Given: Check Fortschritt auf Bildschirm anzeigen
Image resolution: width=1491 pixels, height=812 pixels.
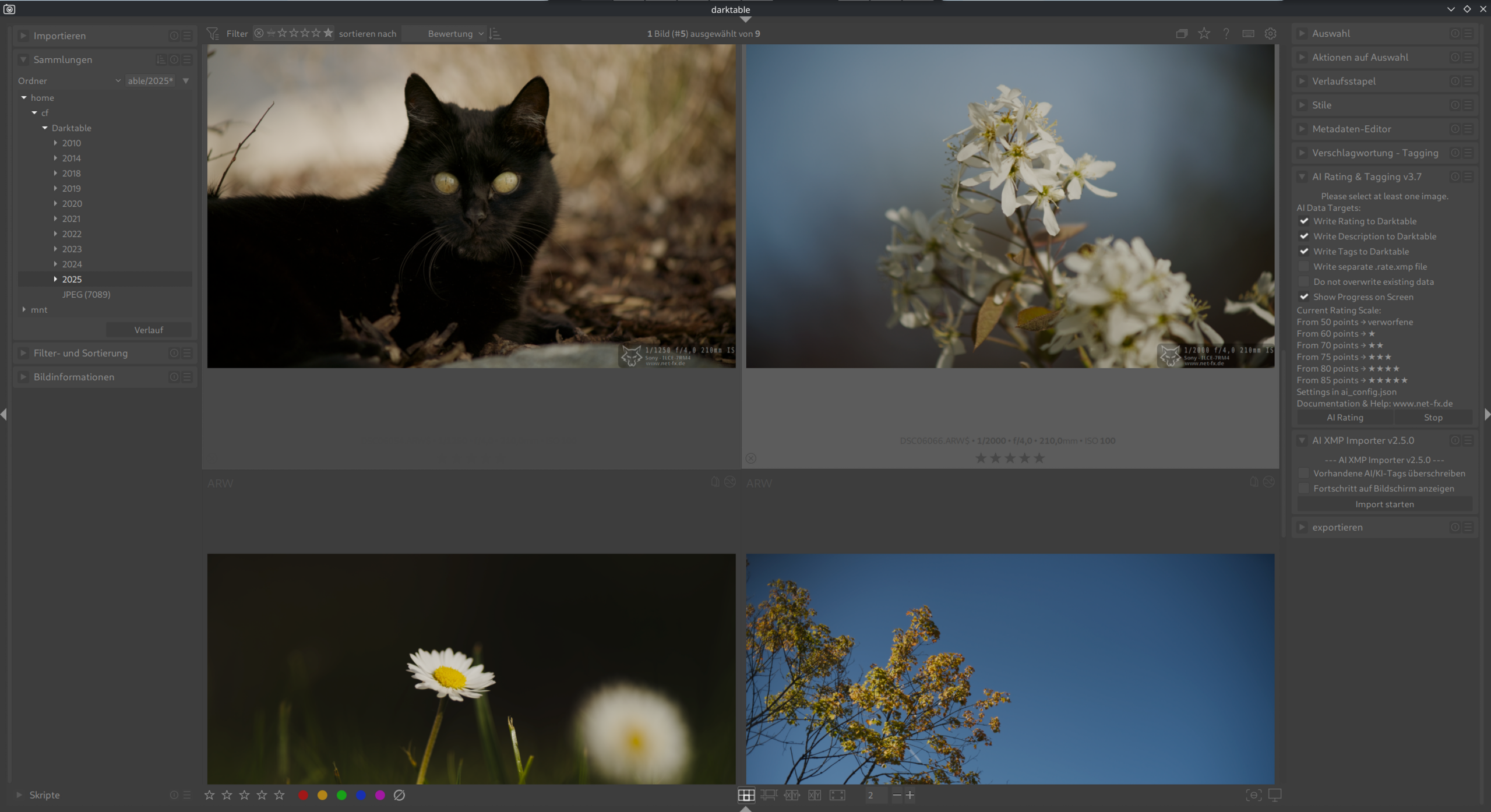Looking at the screenshot, I should (1304, 489).
